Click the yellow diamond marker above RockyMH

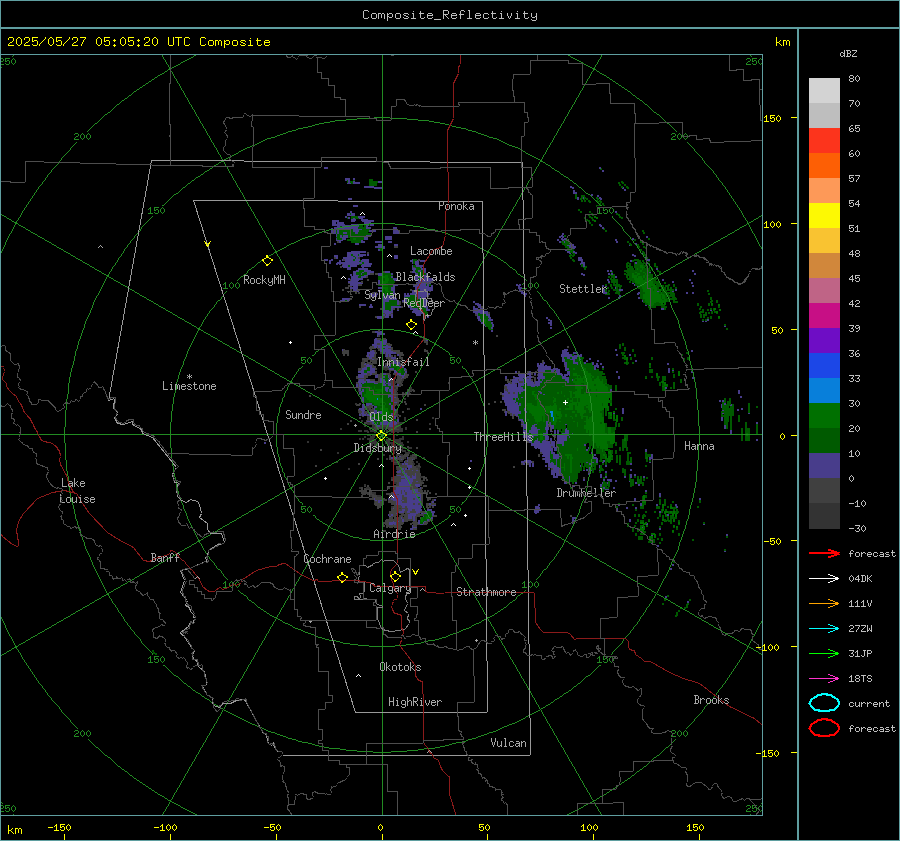coord(267,261)
